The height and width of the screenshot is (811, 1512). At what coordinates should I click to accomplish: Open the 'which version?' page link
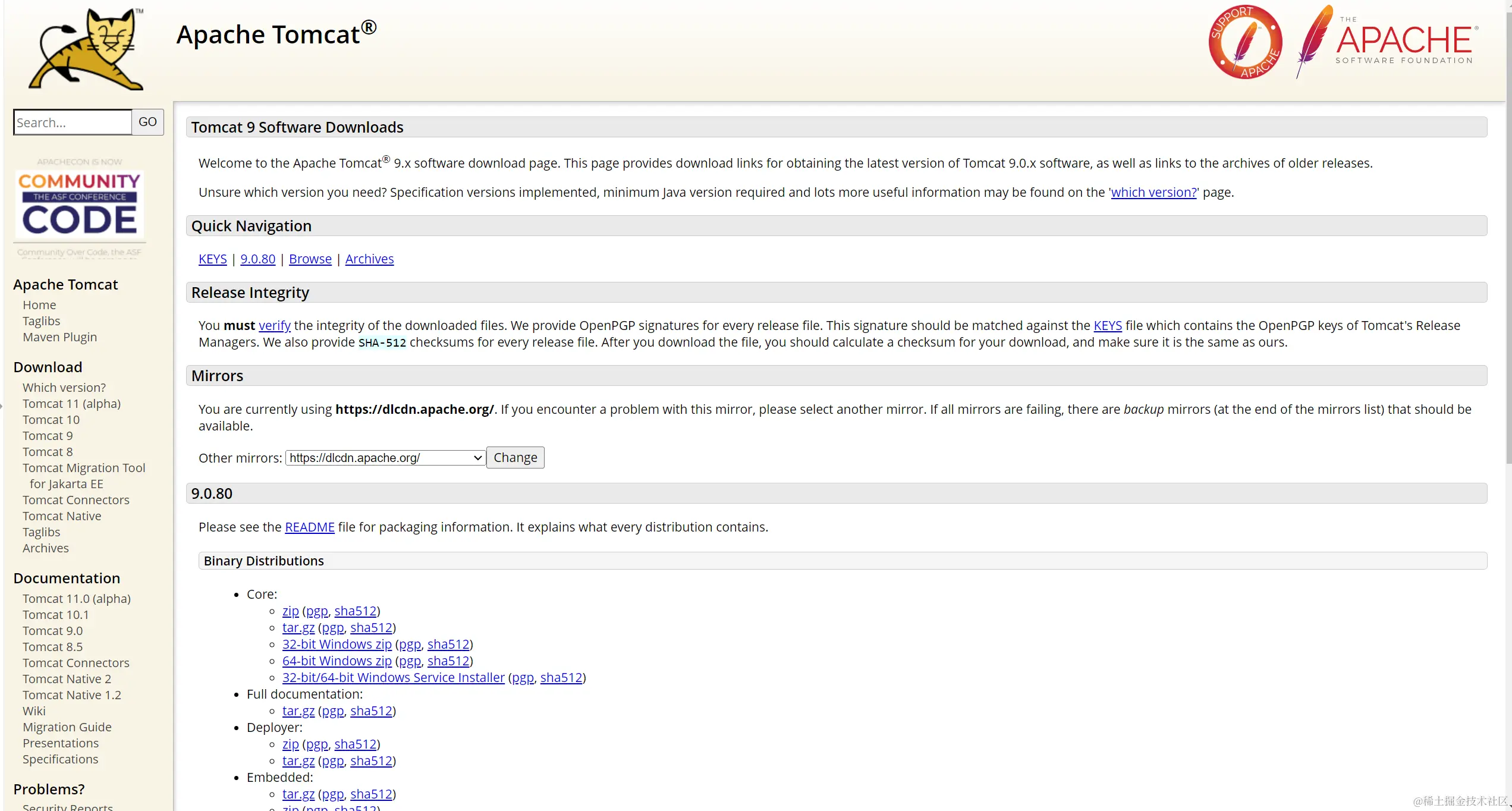pyautogui.click(x=1153, y=192)
